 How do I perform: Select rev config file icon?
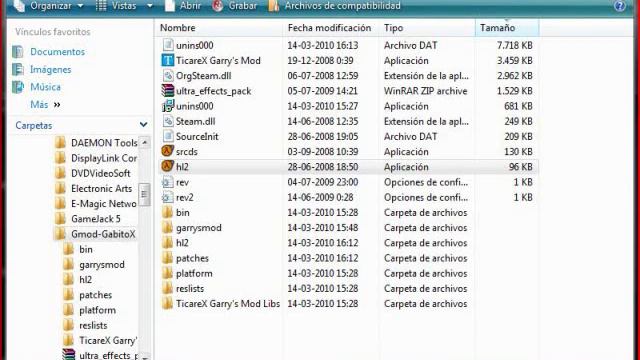pyautogui.click(x=167, y=182)
